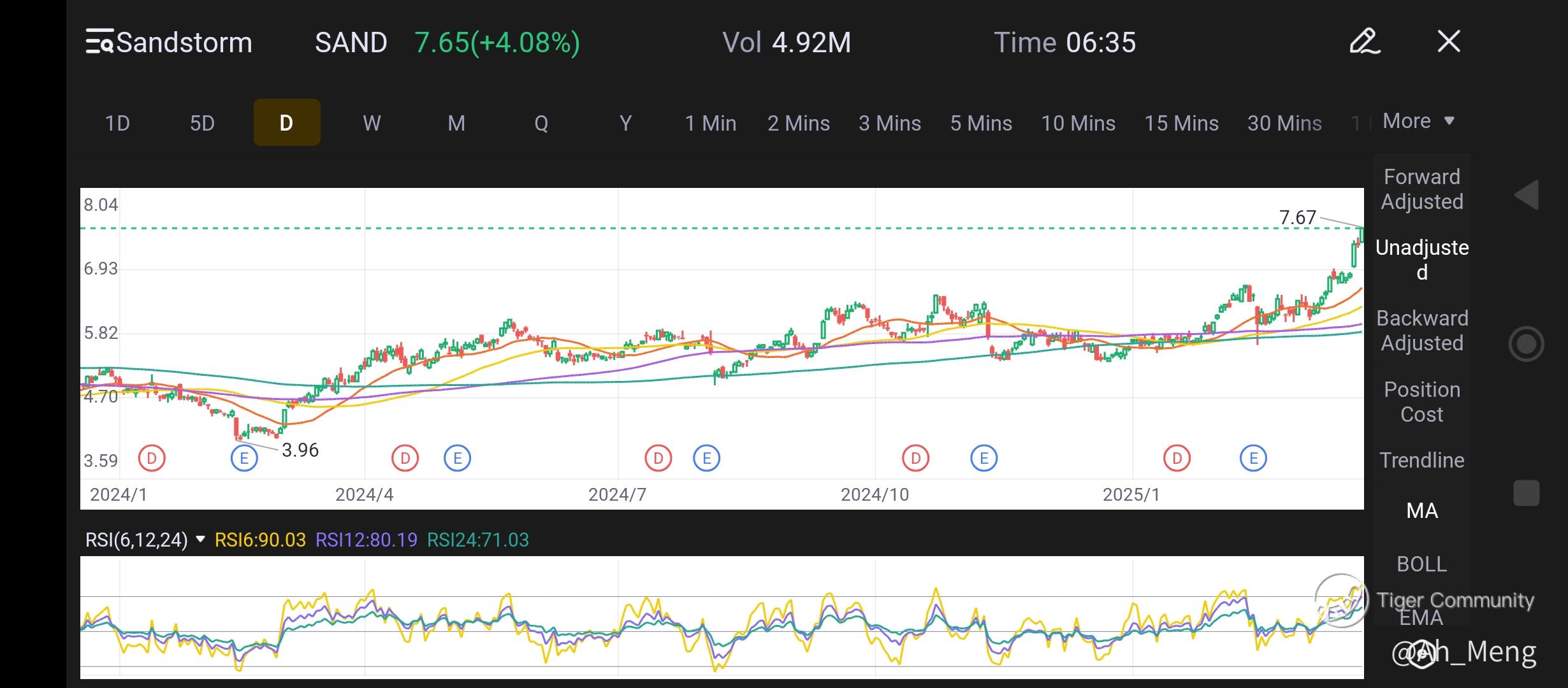Image resolution: width=1568 pixels, height=688 pixels.
Task: Tap the dividend D marker near 2024/10
Action: tap(915, 458)
